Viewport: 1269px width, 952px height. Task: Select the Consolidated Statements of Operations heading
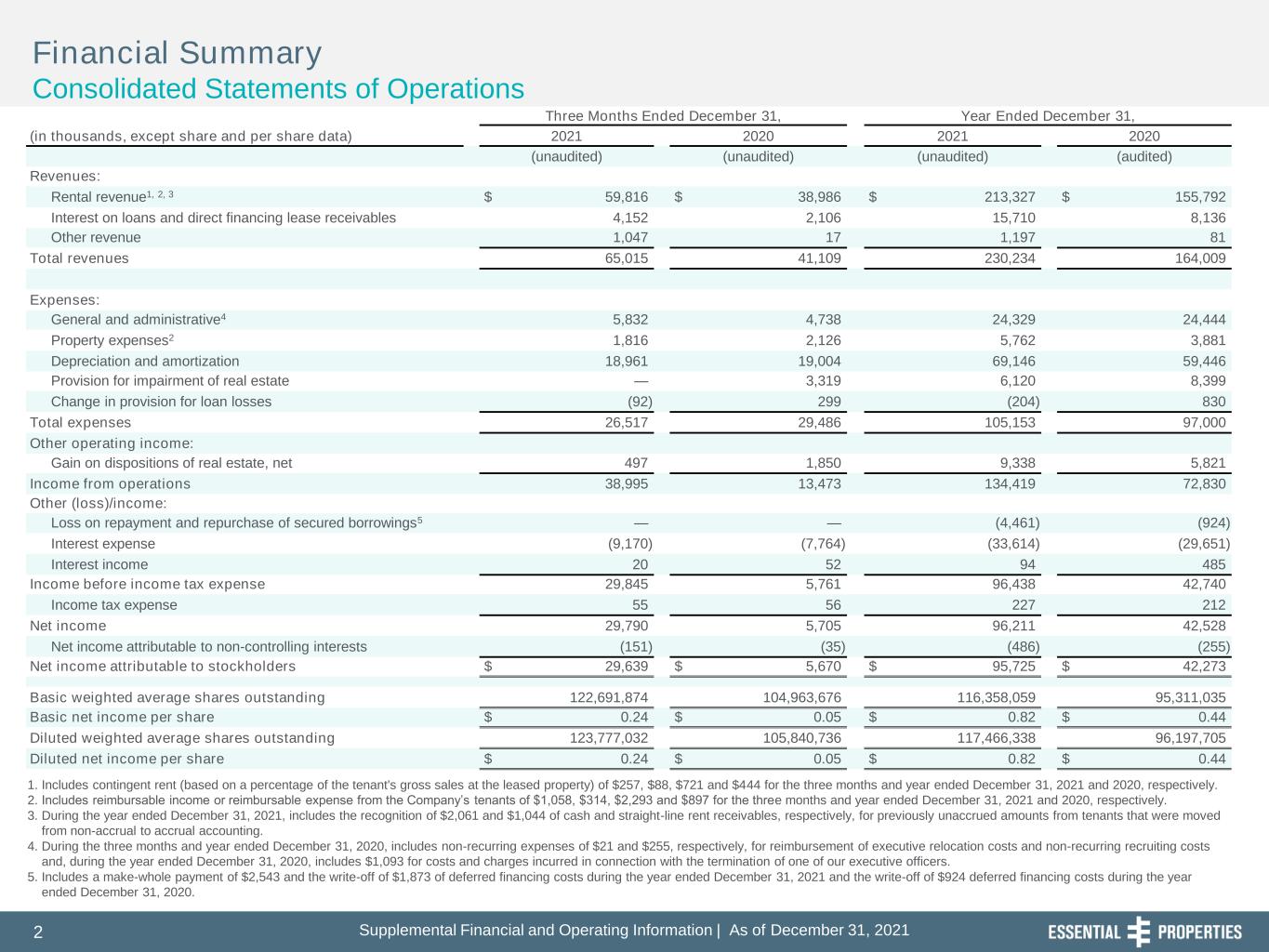tap(279, 89)
